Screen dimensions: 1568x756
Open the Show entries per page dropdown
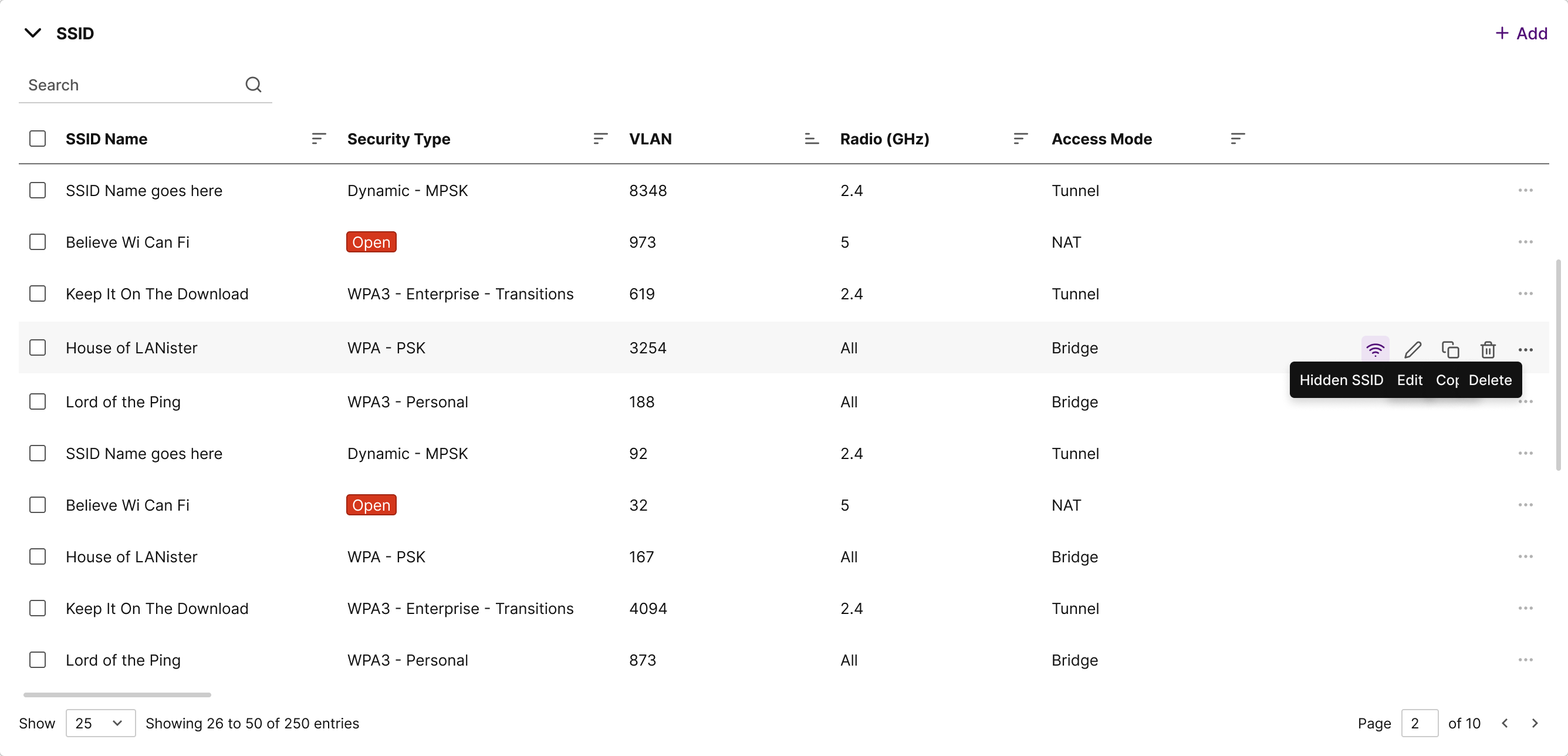tap(100, 723)
